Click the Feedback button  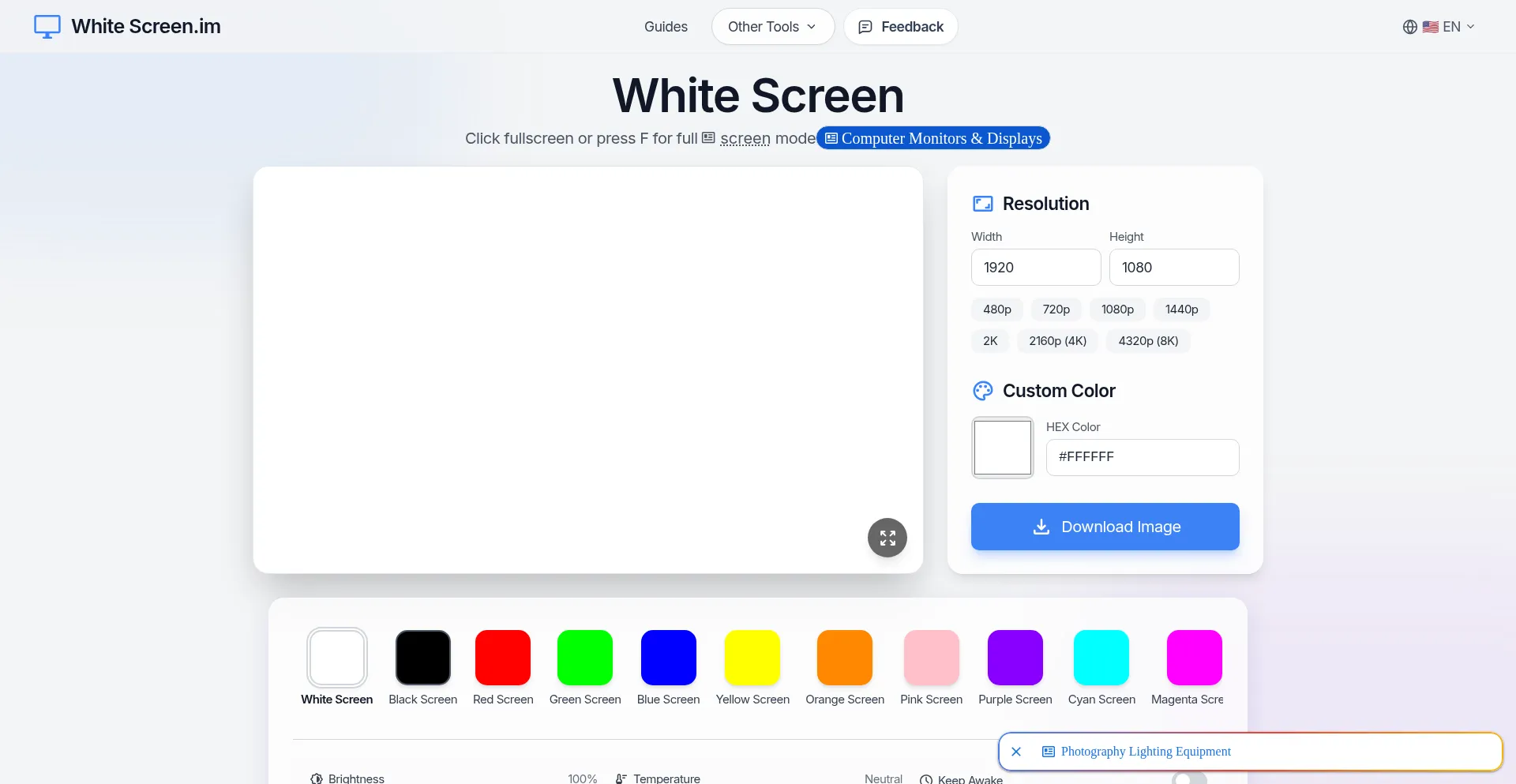tap(901, 27)
